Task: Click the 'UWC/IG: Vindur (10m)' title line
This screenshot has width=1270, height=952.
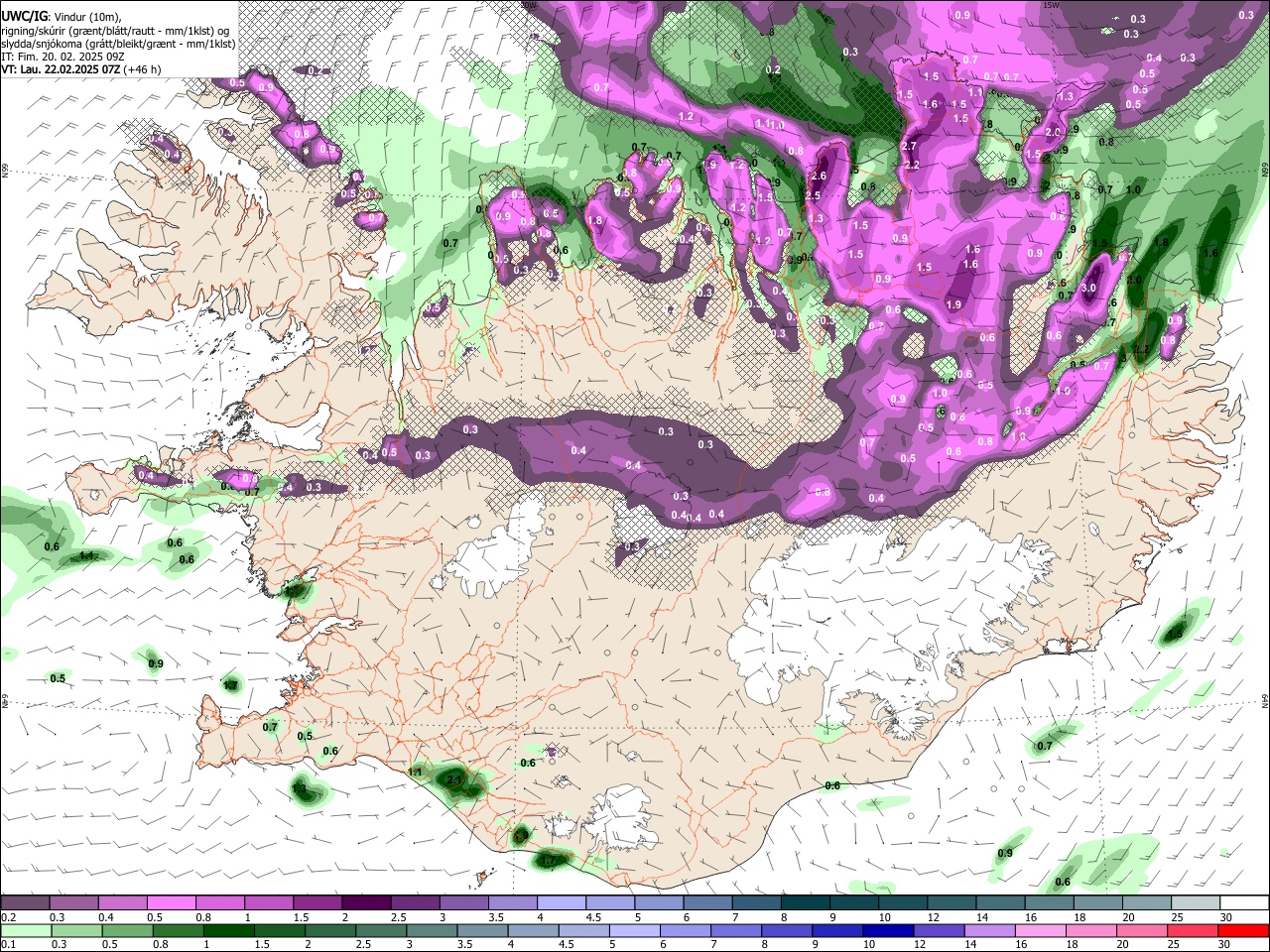Action: pos(63,17)
